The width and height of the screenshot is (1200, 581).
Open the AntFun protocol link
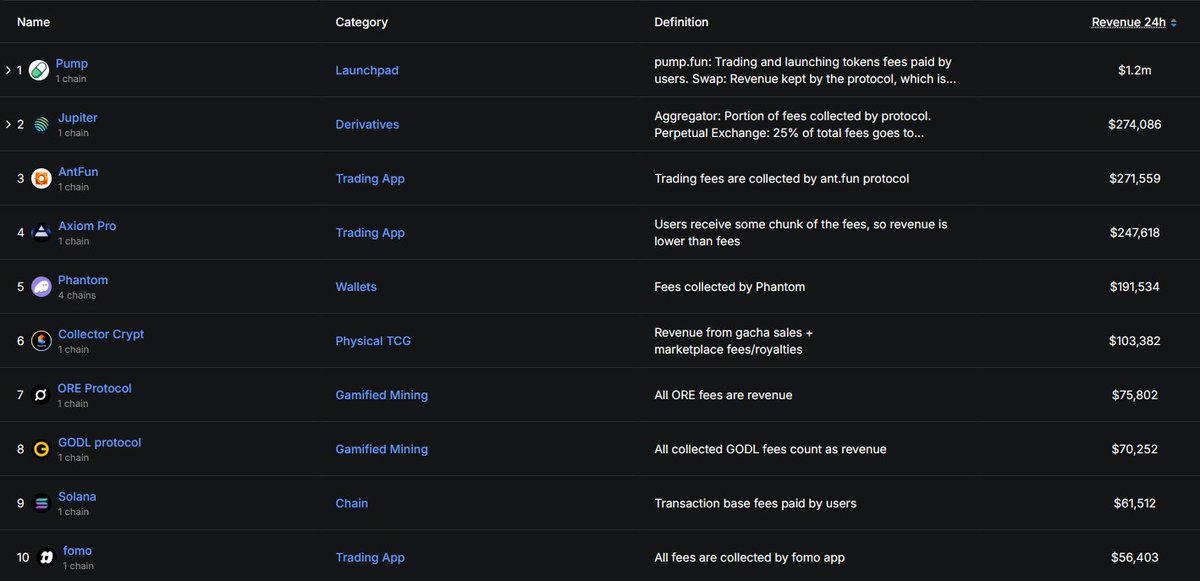click(x=78, y=172)
